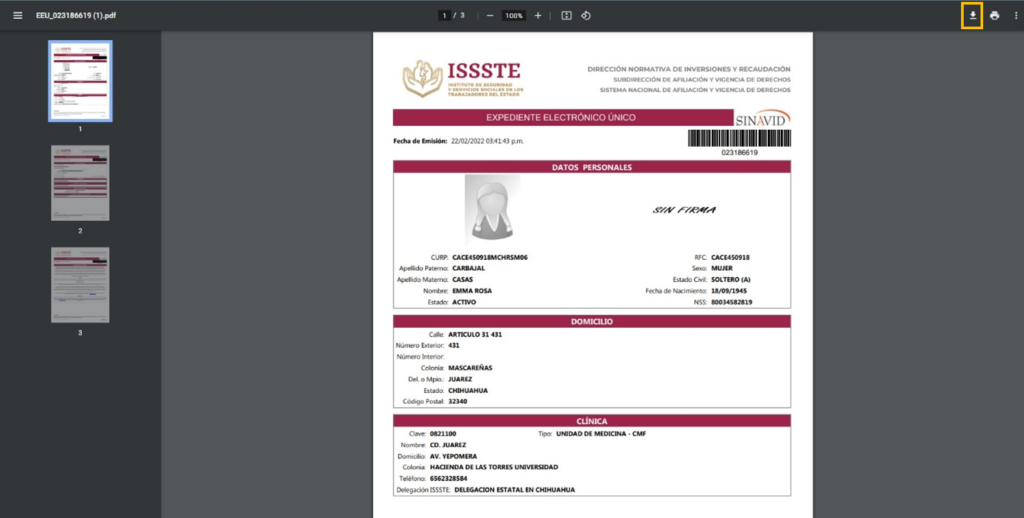Screen dimensions: 1024x518
Task: Click the DOMICILIO section header
Action: coord(592,321)
